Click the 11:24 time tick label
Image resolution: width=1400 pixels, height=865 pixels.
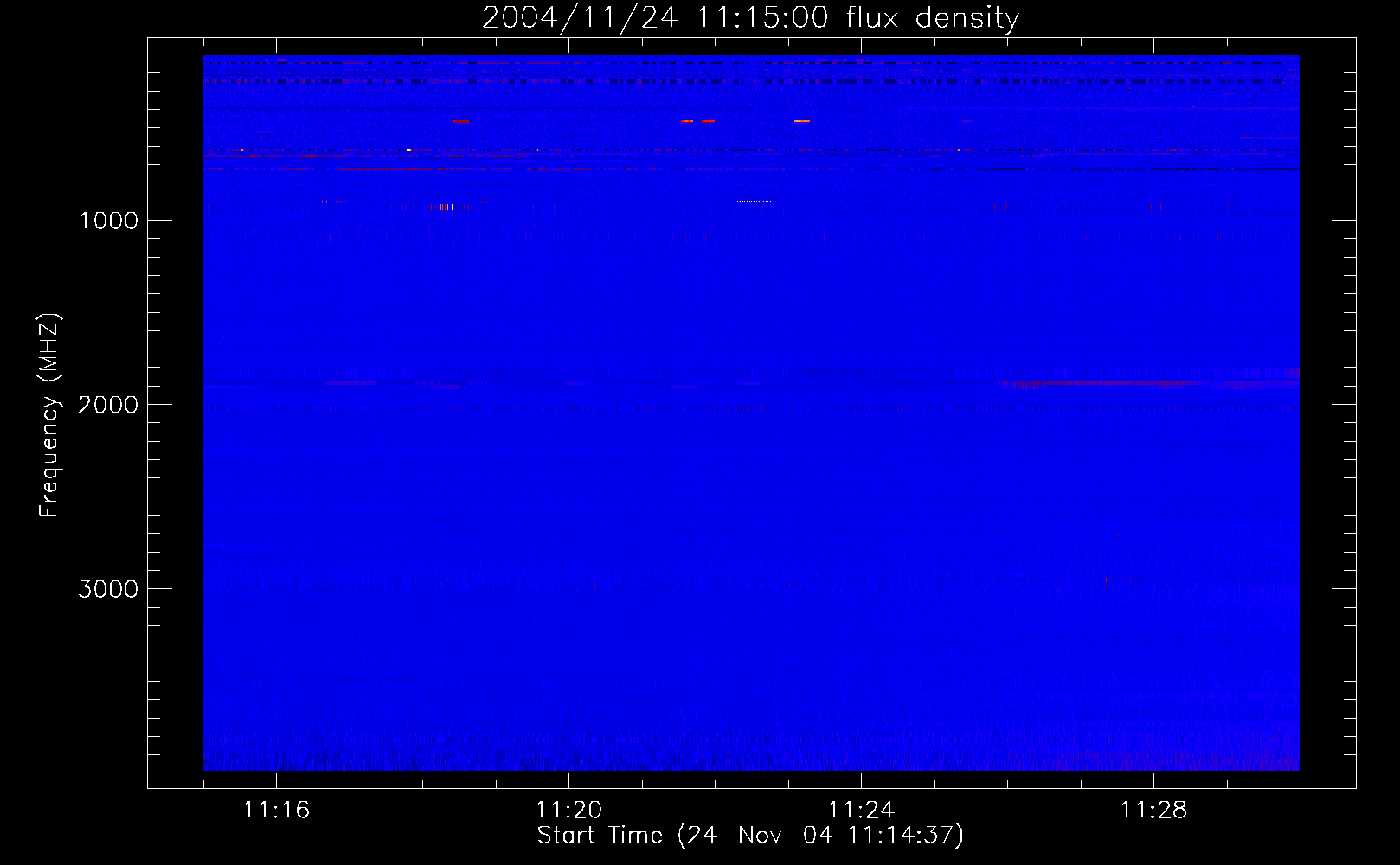[861, 810]
